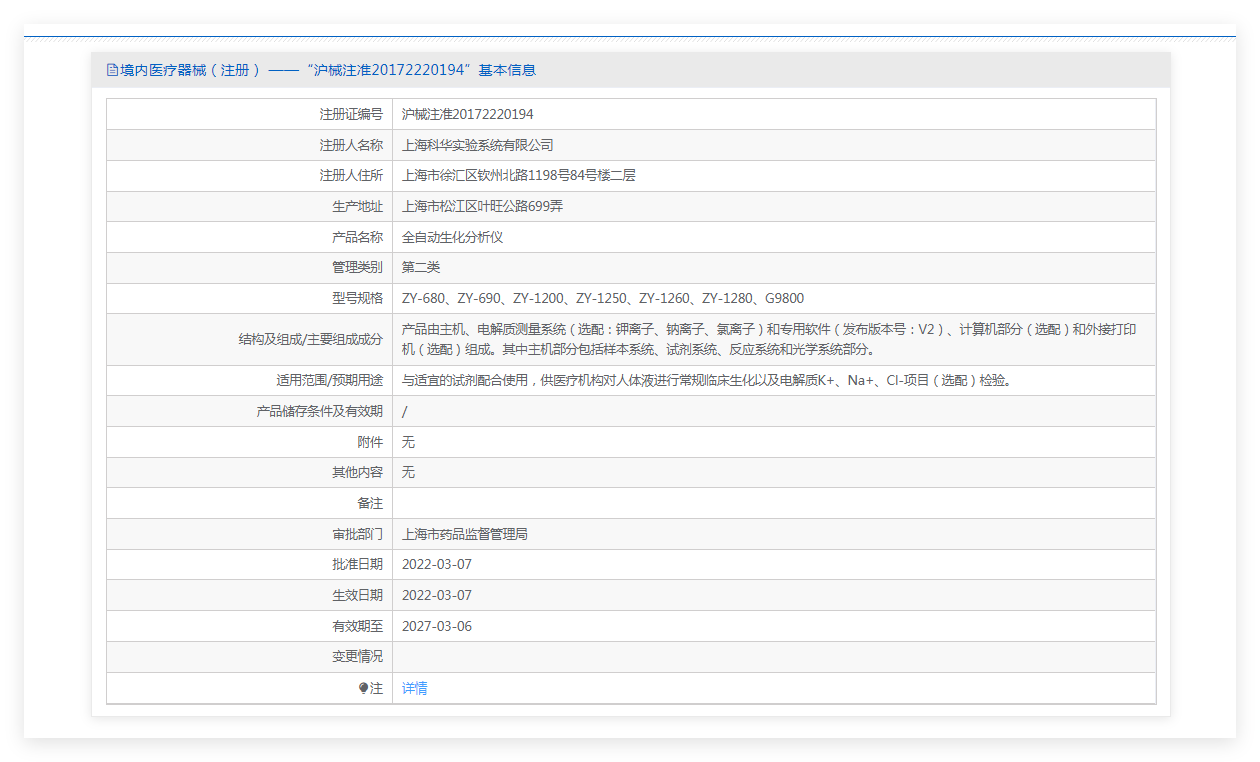Click the 管理类别 label

[x=357, y=267]
